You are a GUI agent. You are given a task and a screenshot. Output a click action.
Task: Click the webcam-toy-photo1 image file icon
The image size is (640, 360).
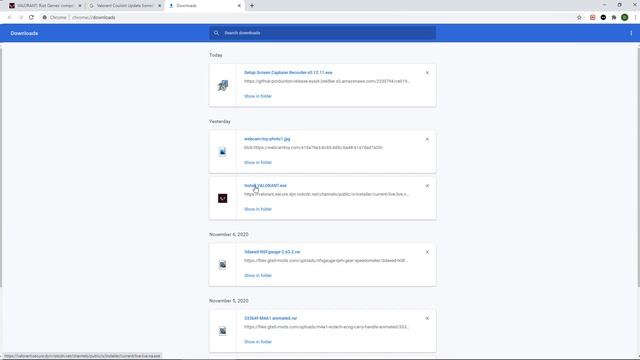click(x=222, y=152)
